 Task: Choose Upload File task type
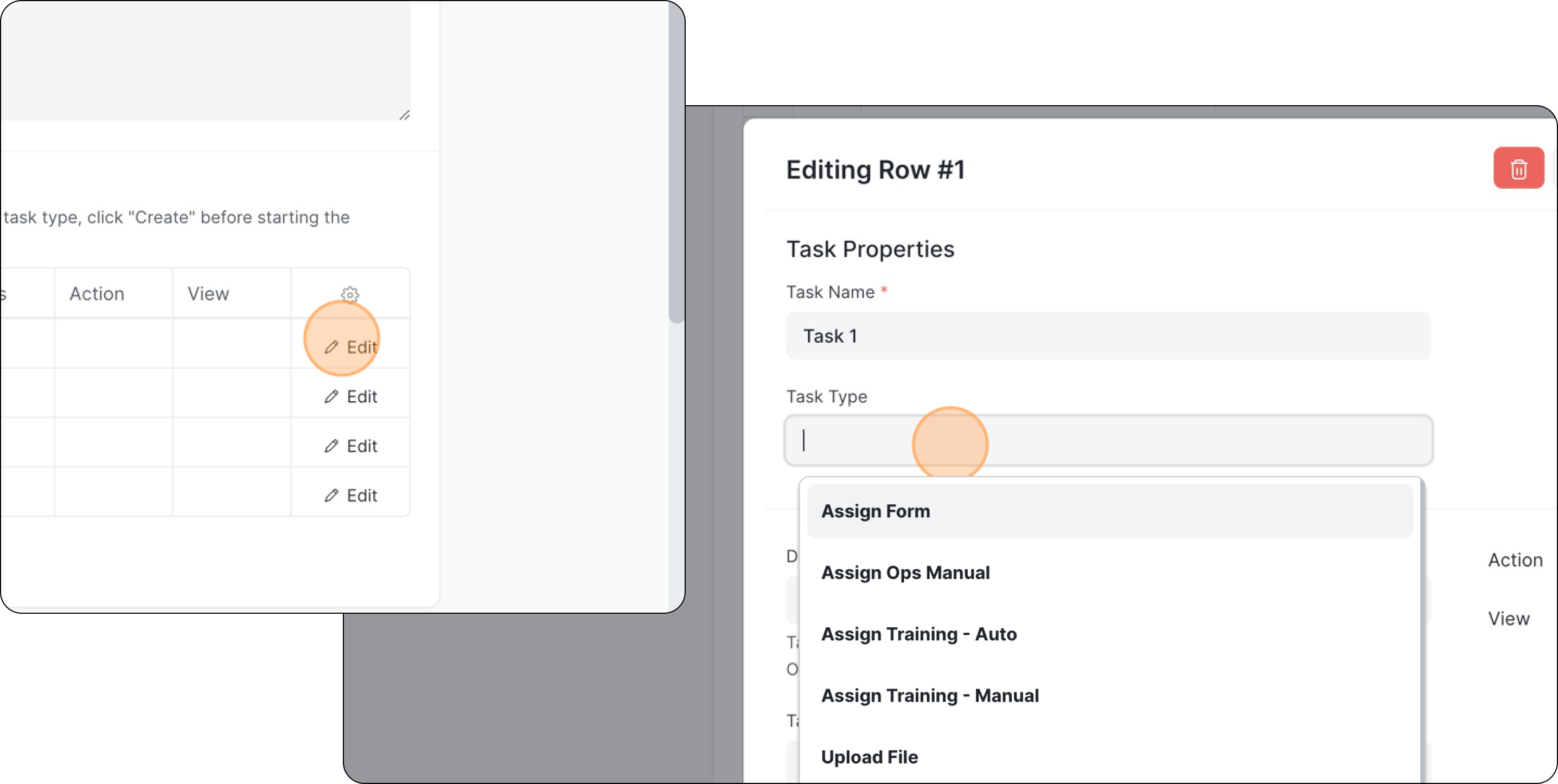869,757
